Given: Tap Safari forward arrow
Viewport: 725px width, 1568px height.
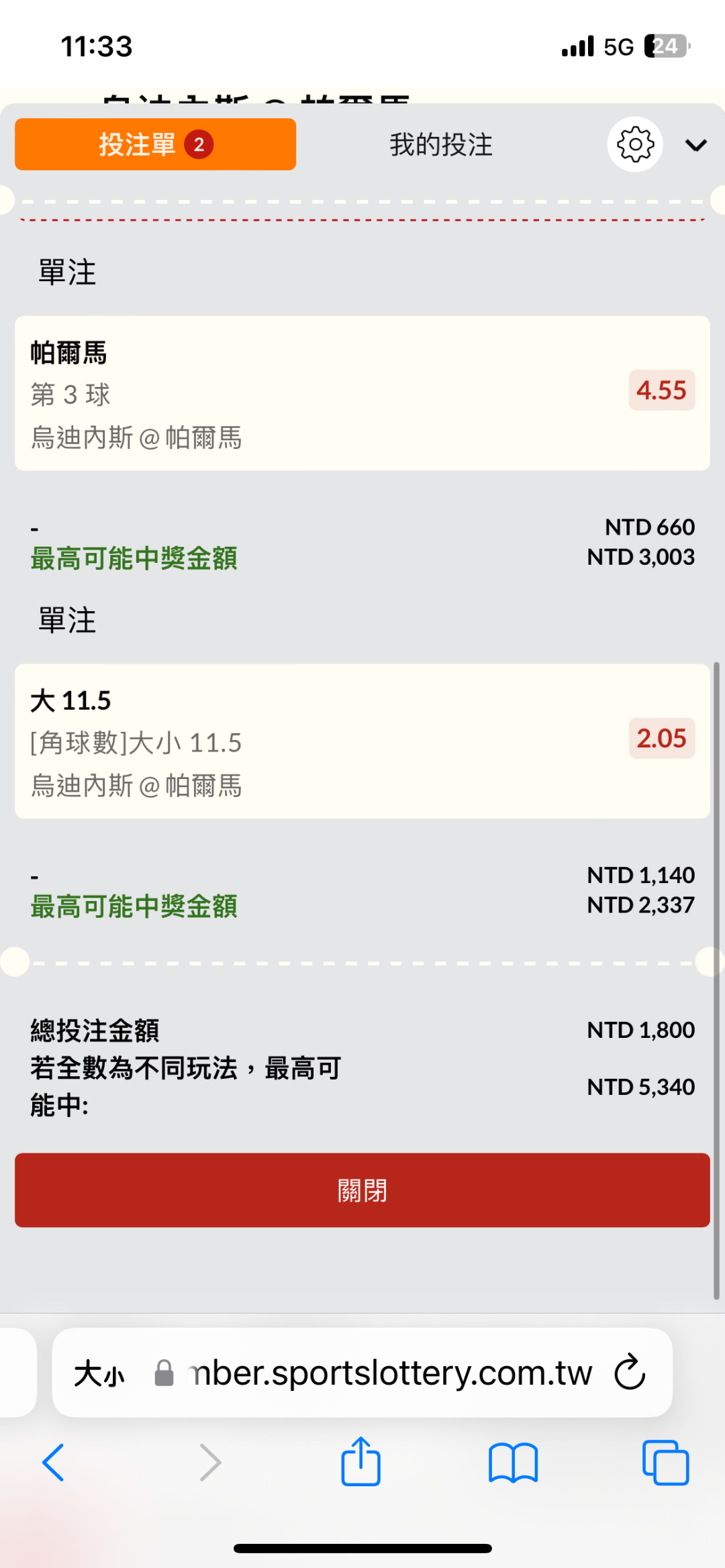Looking at the screenshot, I should 210,1463.
